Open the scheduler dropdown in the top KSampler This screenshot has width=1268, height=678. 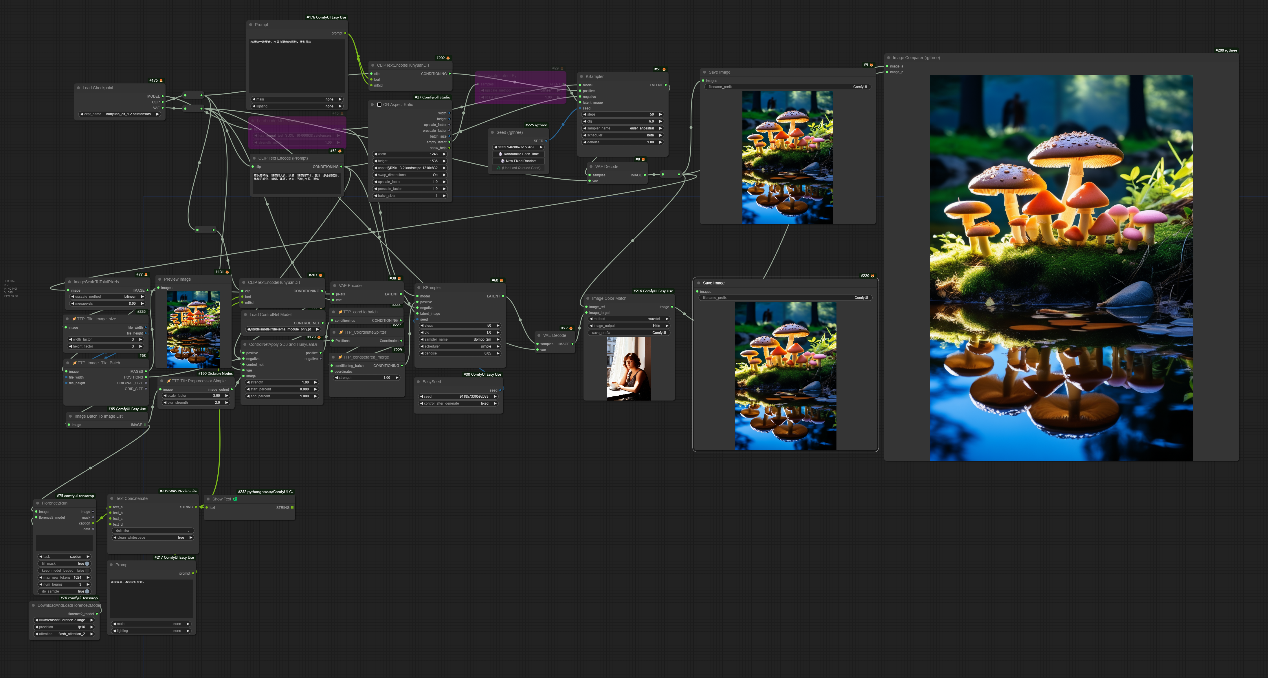coord(621,135)
